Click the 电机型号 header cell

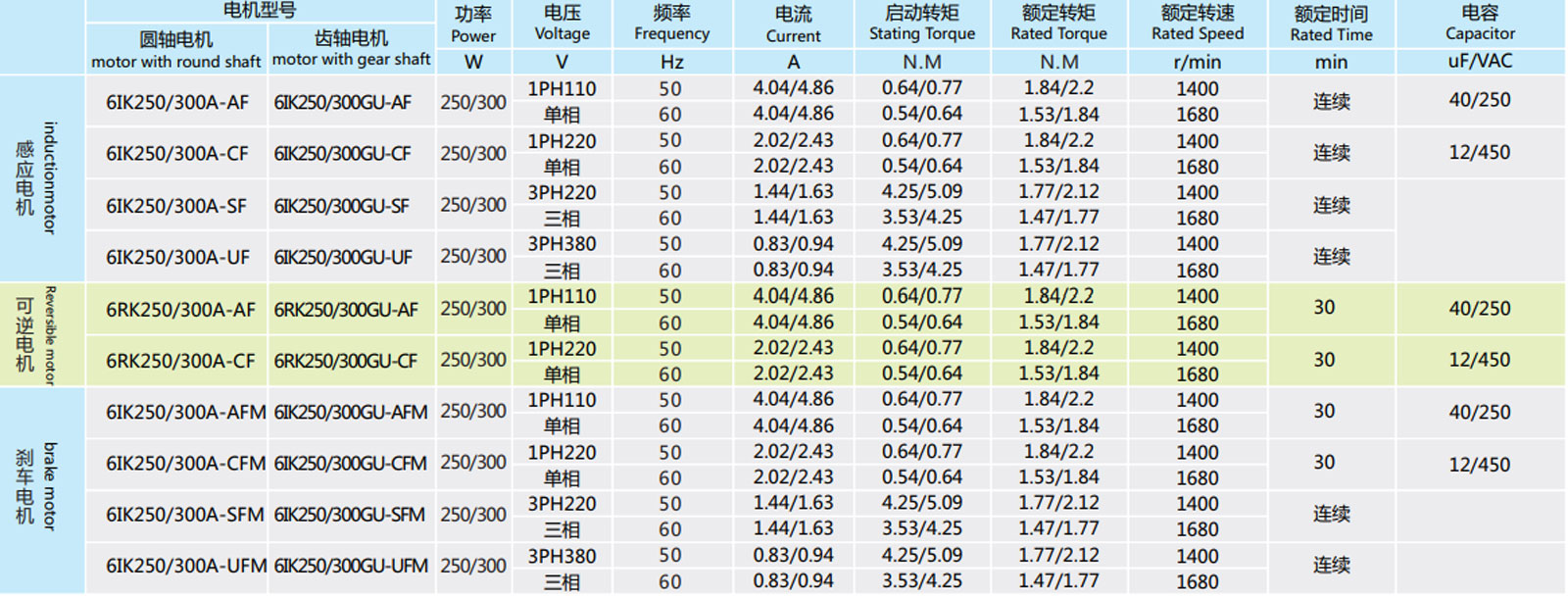260,11
